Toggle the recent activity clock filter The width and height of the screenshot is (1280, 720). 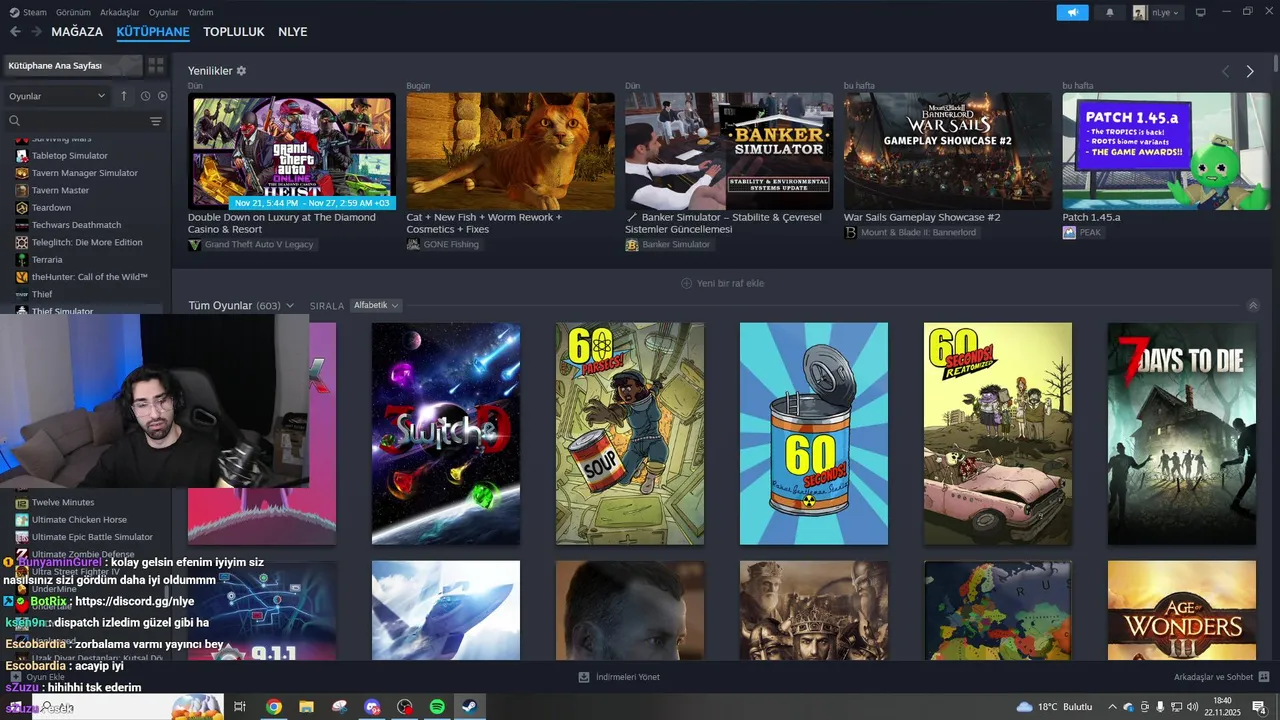click(145, 96)
